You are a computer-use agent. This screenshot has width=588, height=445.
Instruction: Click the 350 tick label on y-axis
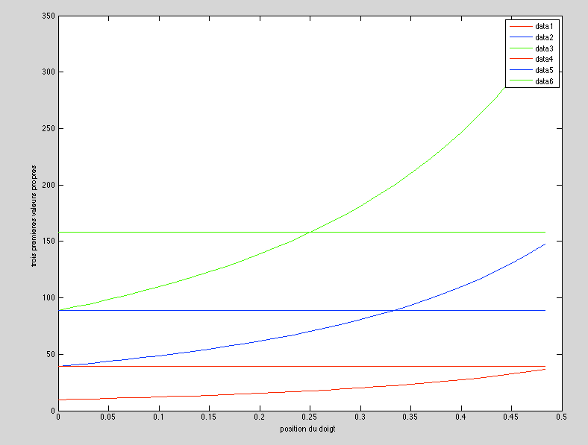(48, 16)
